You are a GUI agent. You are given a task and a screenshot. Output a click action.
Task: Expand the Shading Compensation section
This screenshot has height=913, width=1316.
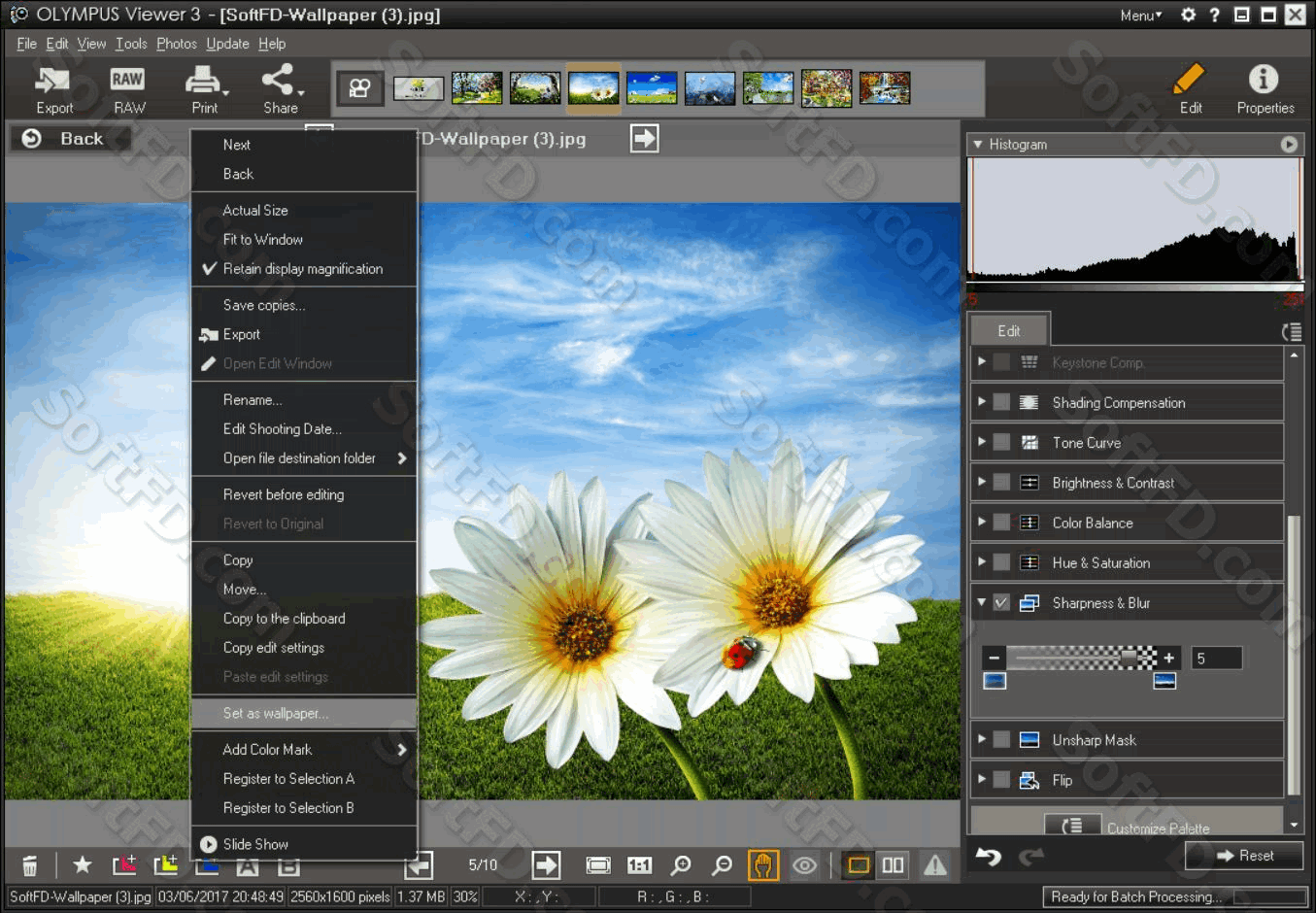pos(982,401)
